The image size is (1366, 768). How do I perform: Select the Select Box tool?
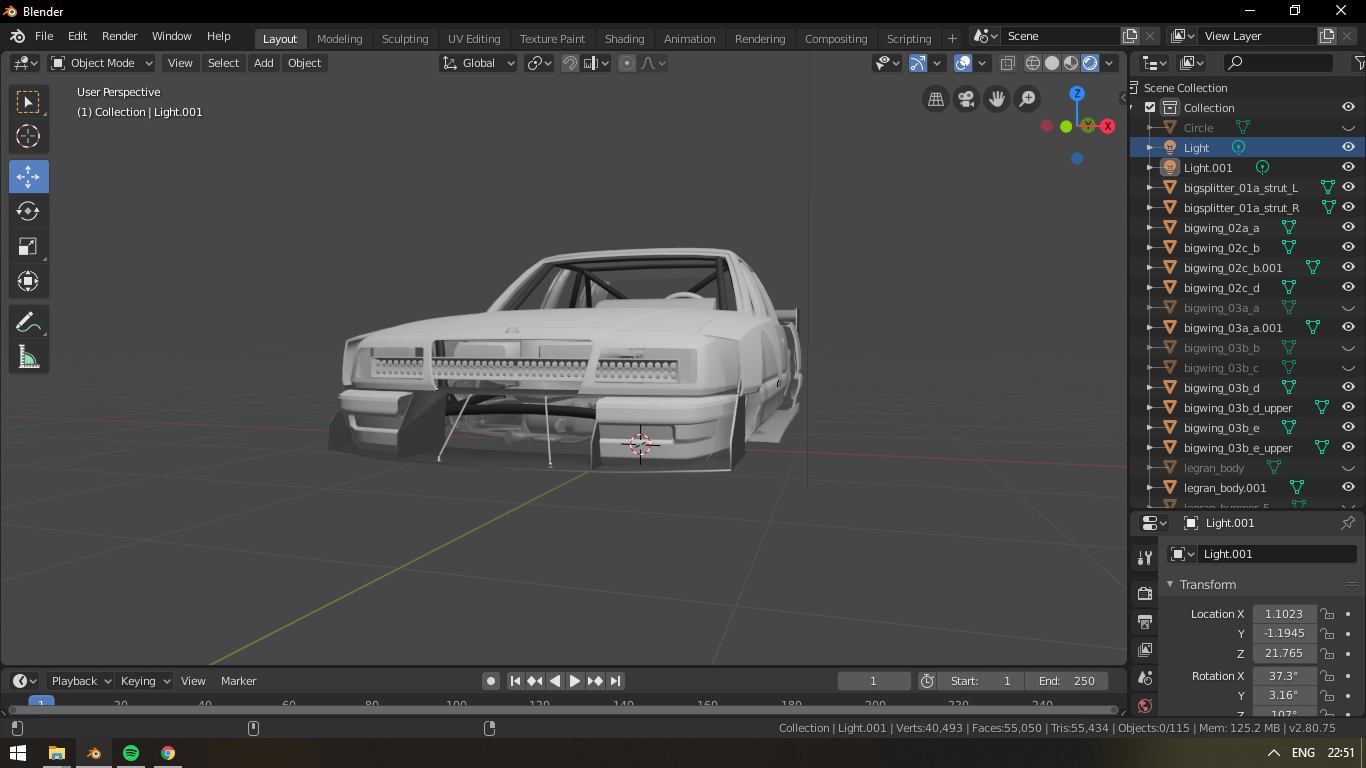tap(28, 102)
